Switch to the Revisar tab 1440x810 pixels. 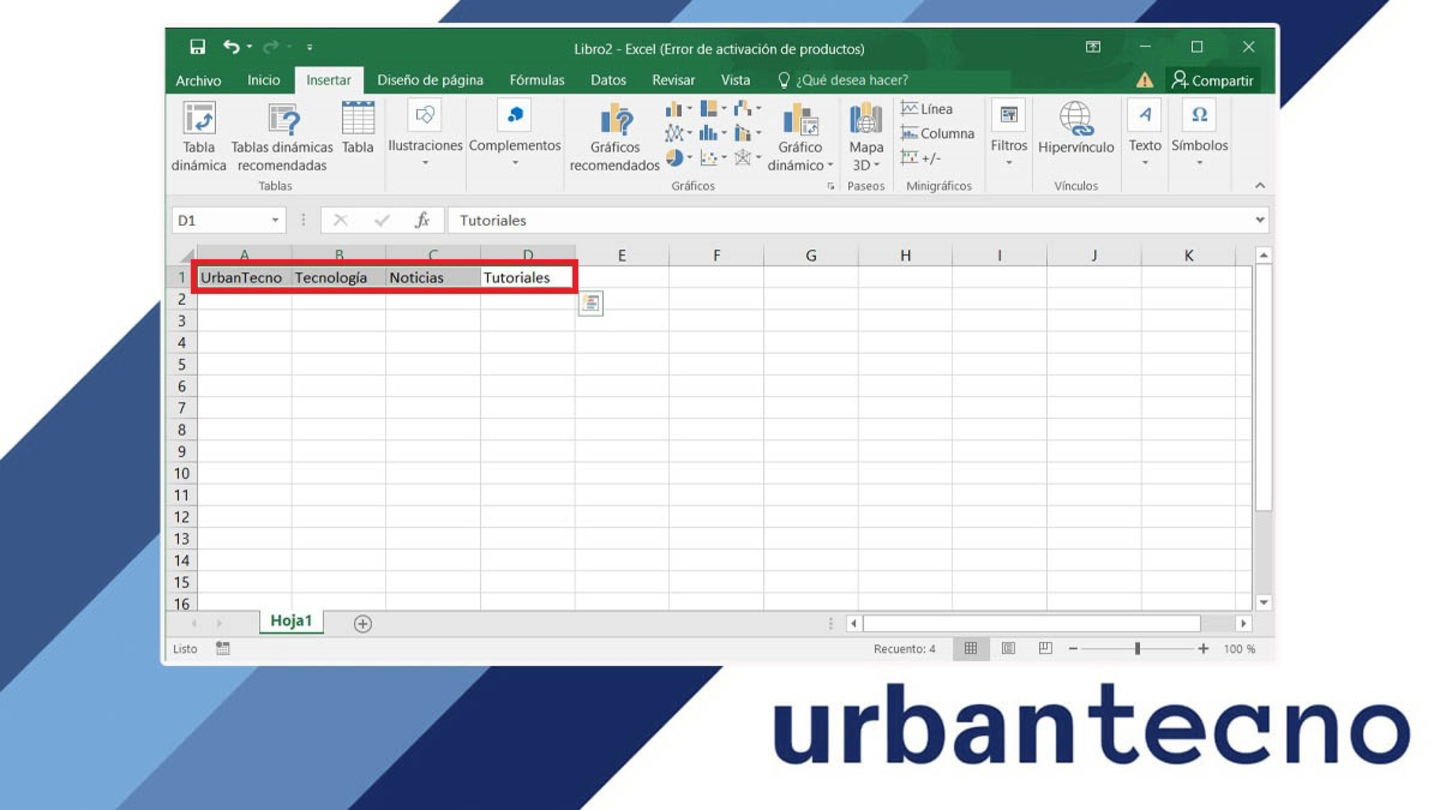pyautogui.click(x=673, y=80)
